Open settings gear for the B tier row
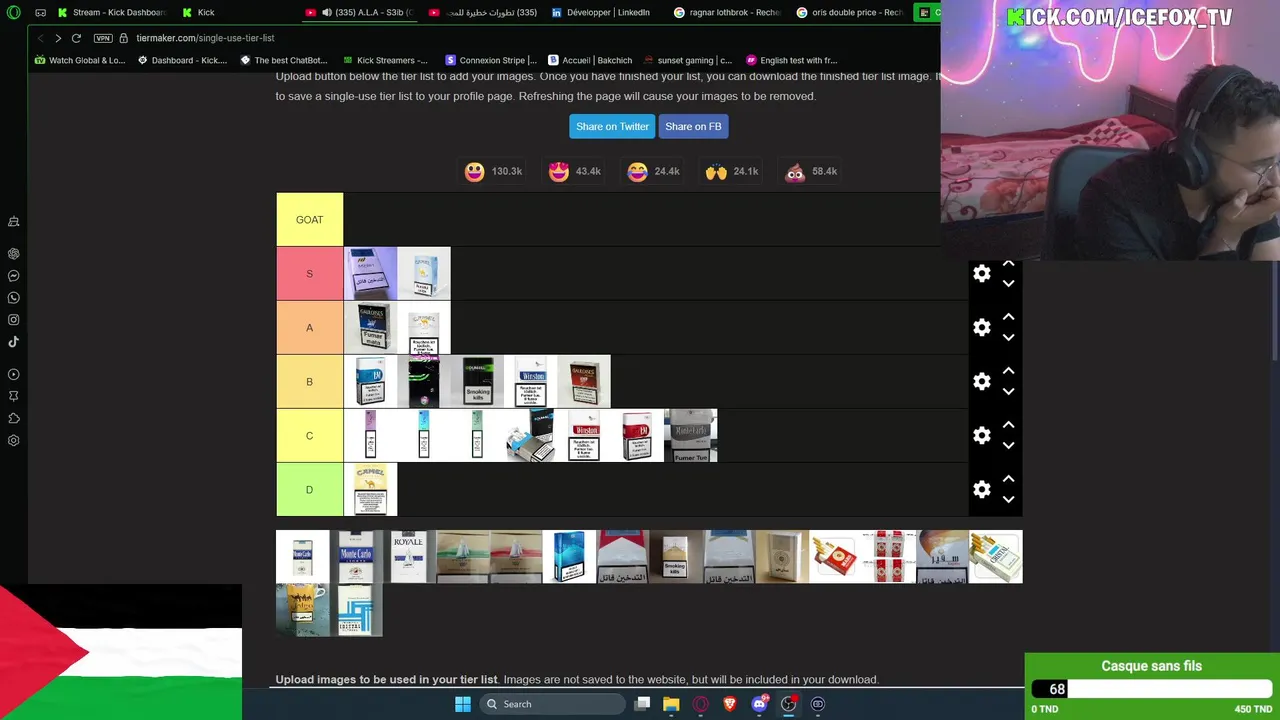This screenshot has width=1280, height=720. pos(982,382)
